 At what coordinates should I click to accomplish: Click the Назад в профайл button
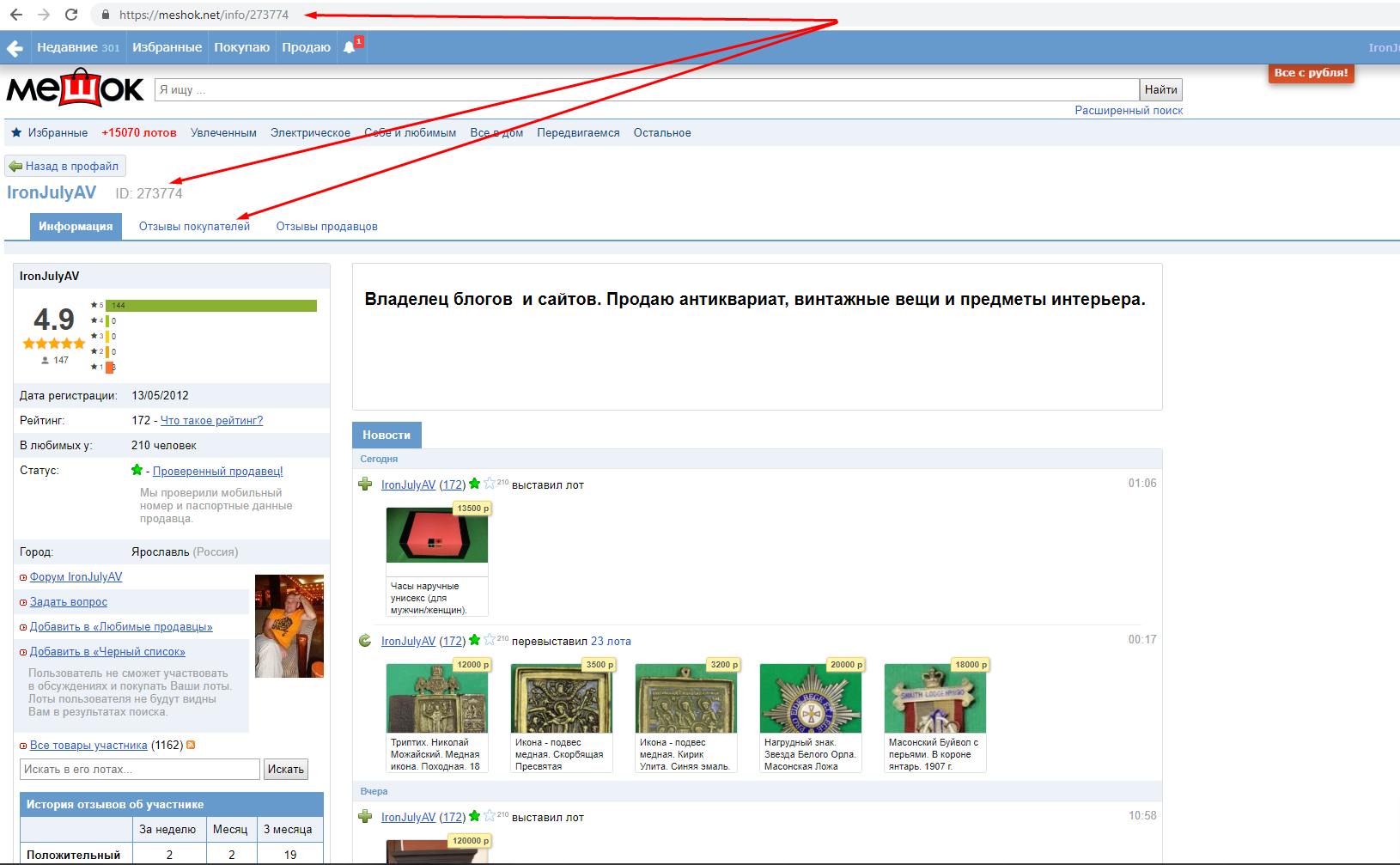pos(65,166)
